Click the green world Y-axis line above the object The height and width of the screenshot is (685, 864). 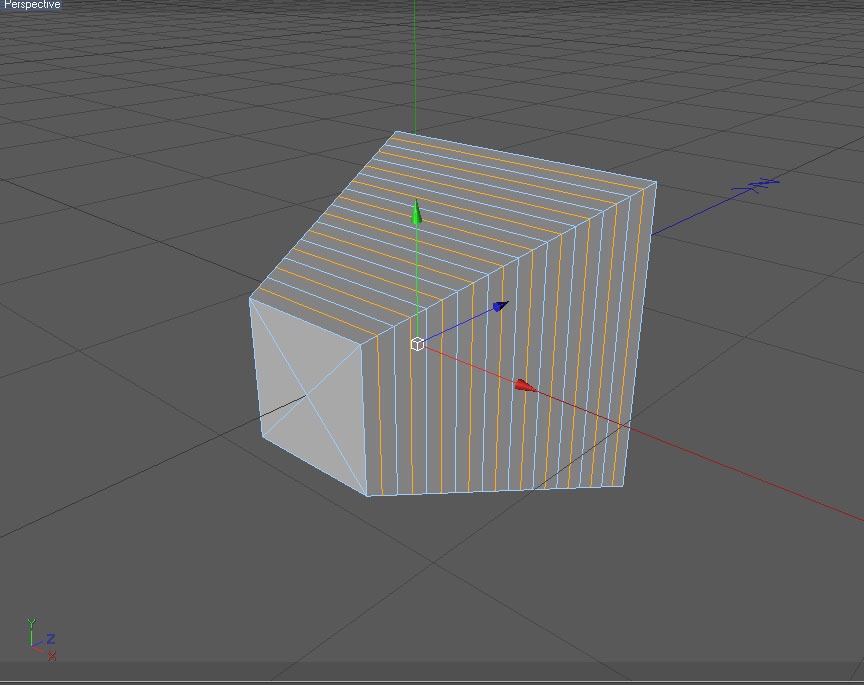coord(415,66)
